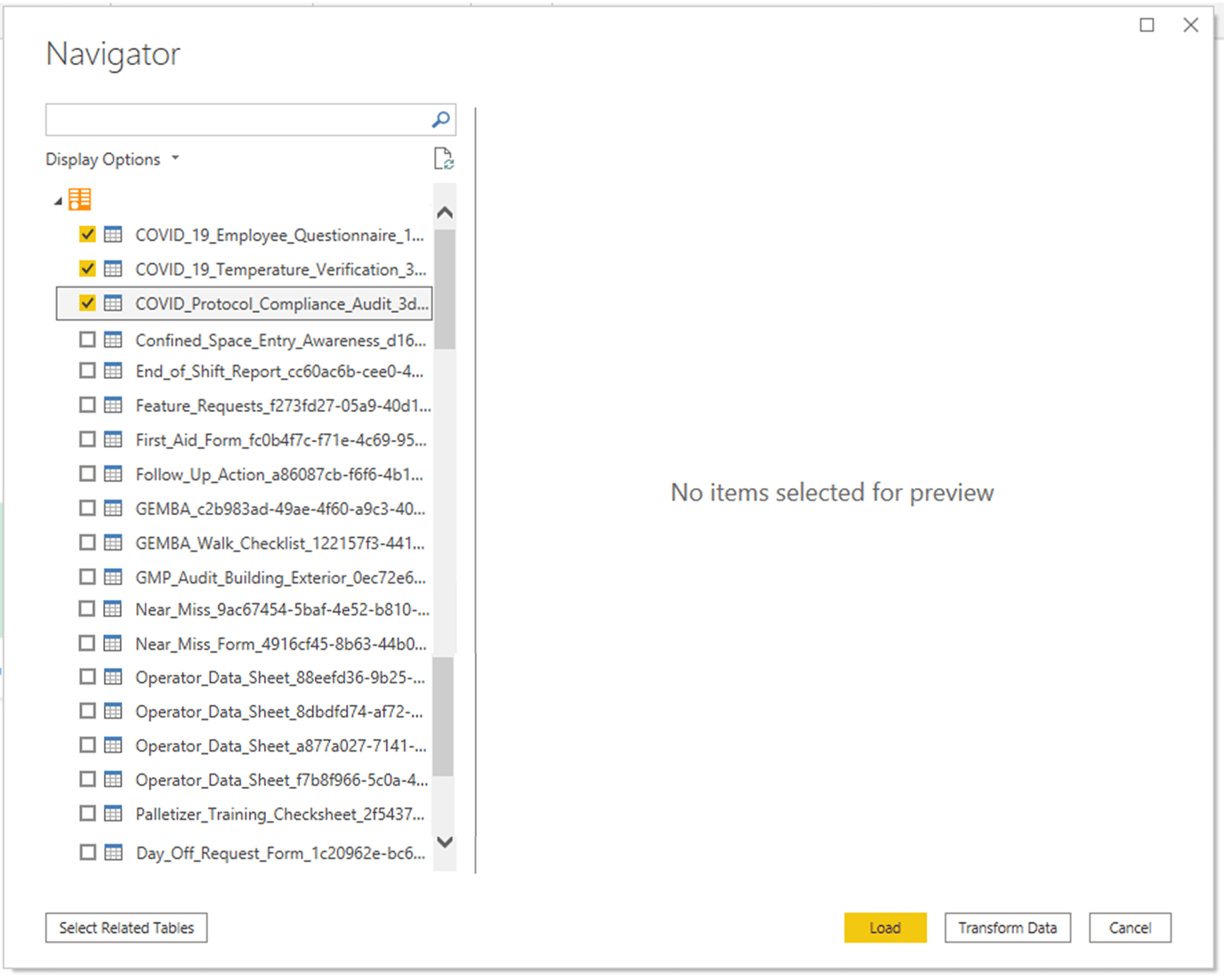Image resolution: width=1224 pixels, height=980 pixels.
Task: Click the table icon beside First_Aid_Form
Action: coord(114,438)
